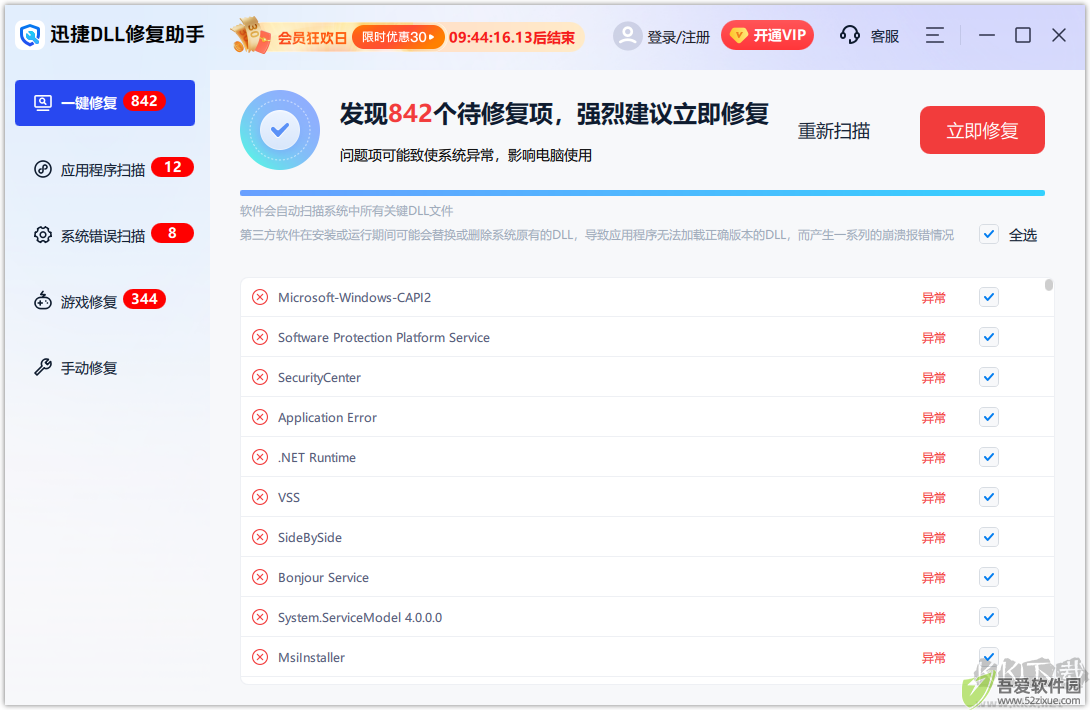
Task: Click the 限时优惠30 promo button
Action: click(x=398, y=37)
